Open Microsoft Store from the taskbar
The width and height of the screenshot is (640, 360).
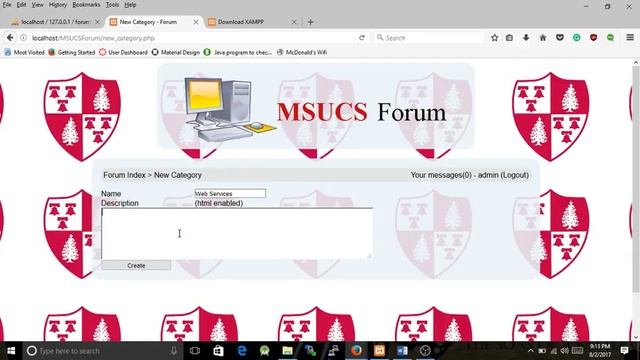218,351
